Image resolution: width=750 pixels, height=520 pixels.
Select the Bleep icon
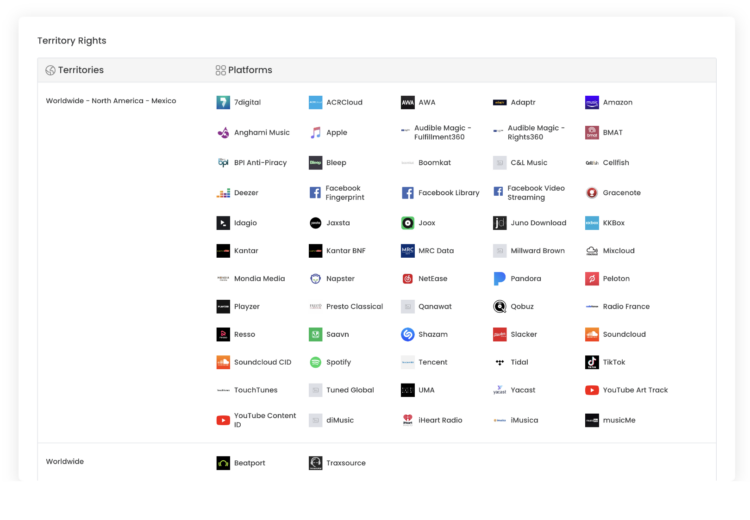pos(315,163)
